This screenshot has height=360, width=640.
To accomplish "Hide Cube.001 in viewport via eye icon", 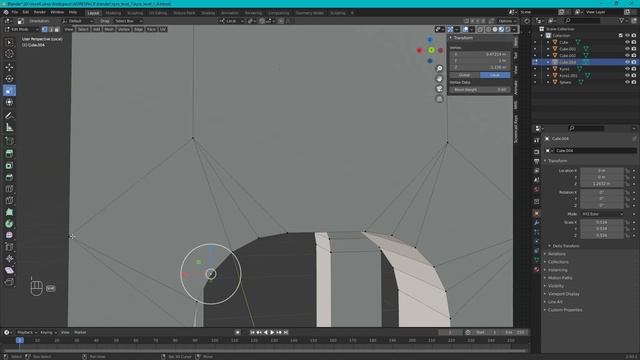I will point(627,49).
